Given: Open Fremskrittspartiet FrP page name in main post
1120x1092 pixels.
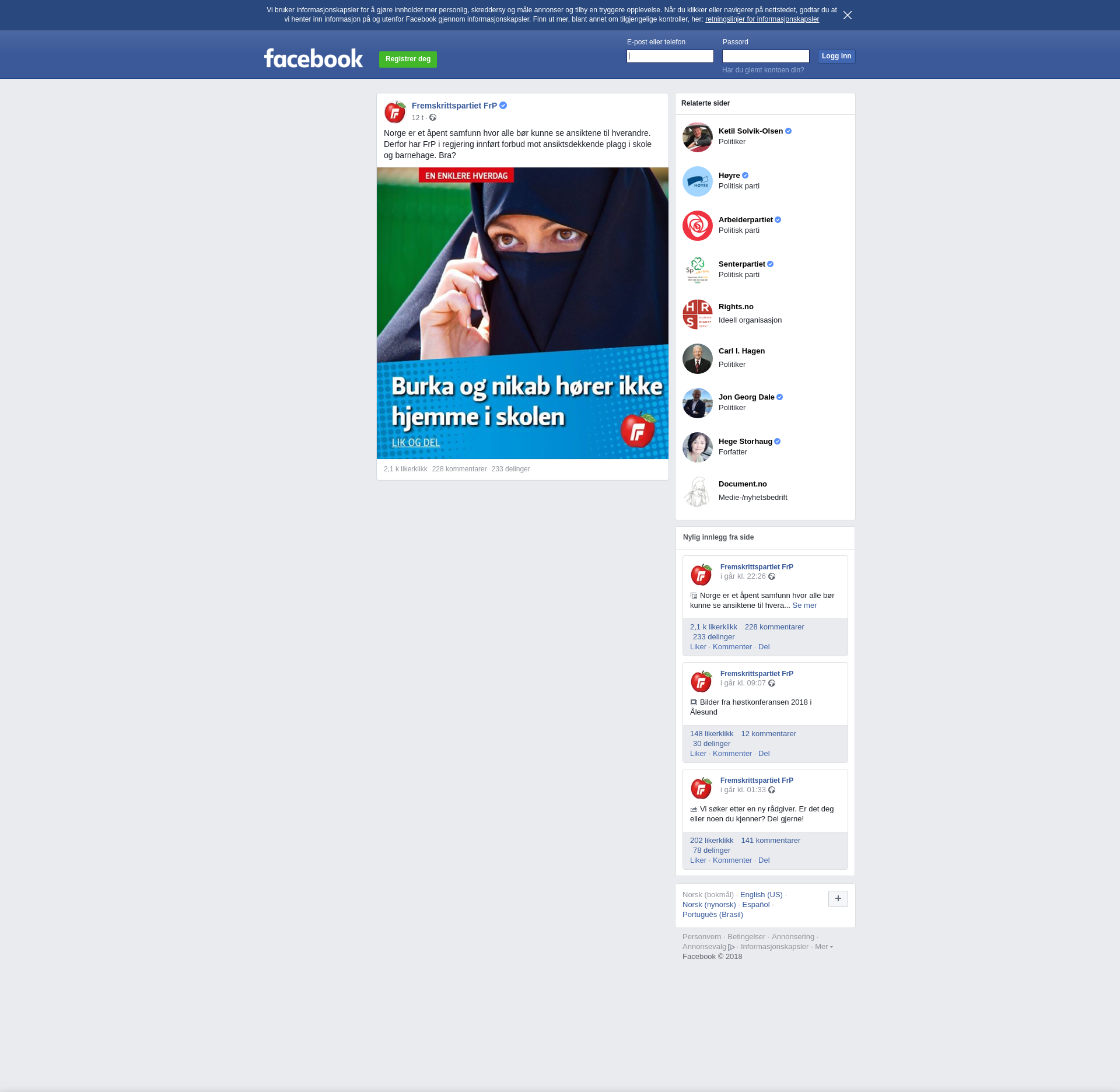Looking at the screenshot, I should click(x=454, y=106).
